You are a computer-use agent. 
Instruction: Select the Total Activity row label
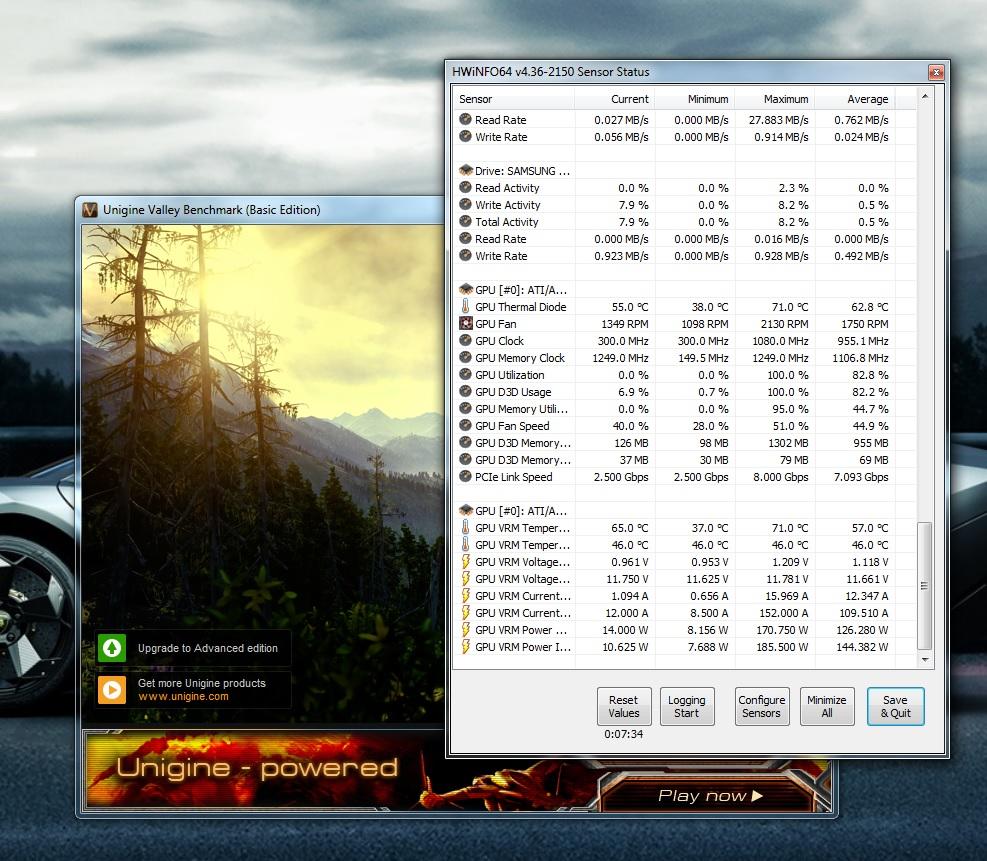point(507,222)
